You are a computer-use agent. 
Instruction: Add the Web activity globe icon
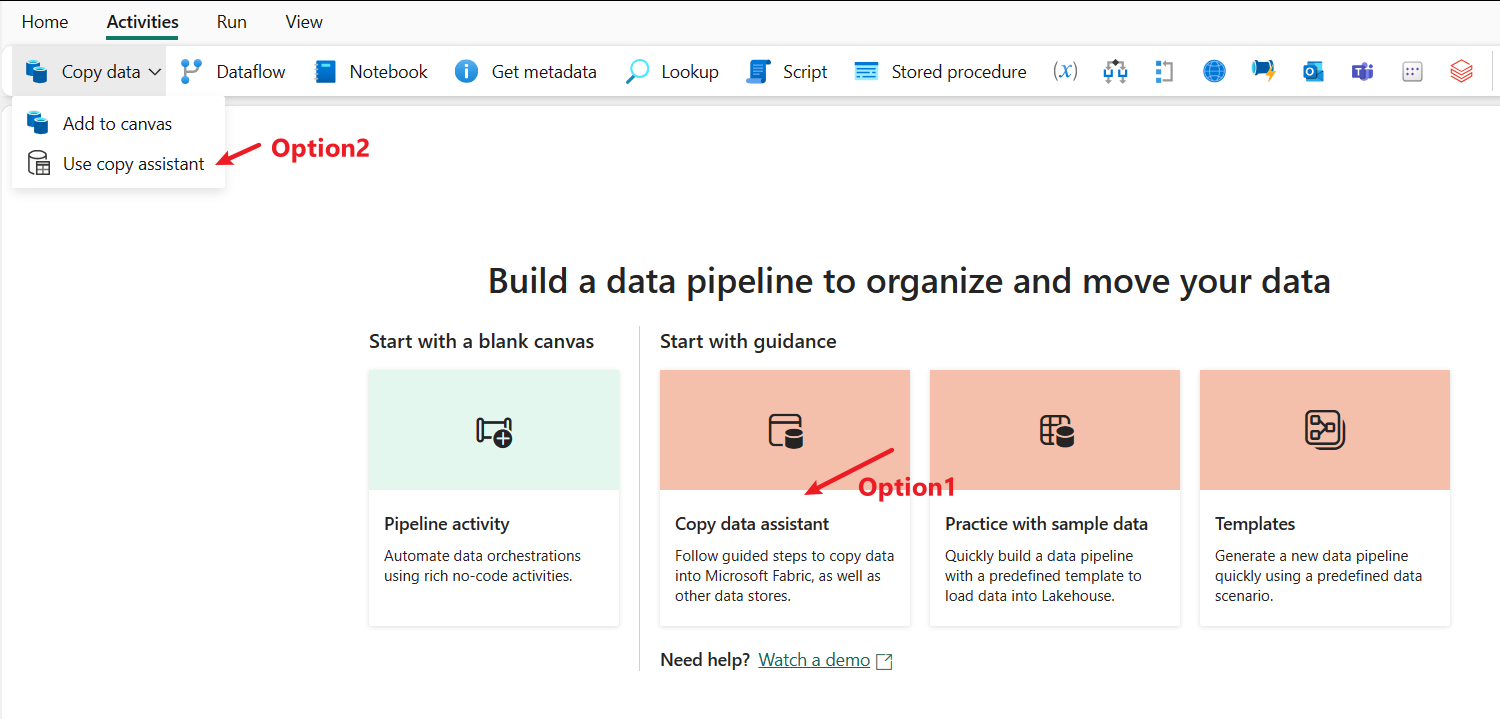coord(1214,71)
